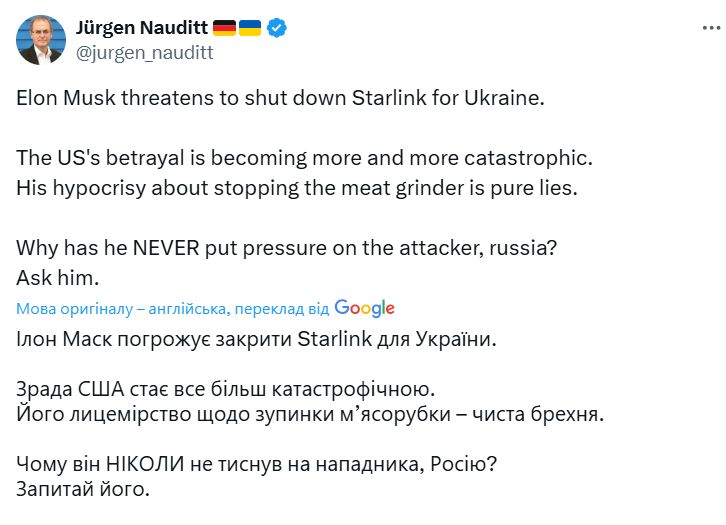Click the line 'Його лицемірство щодо зупинки м'ясорубки'
This screenshot has width=726, height=525.
pyautogui.click(x=310, y=414)
